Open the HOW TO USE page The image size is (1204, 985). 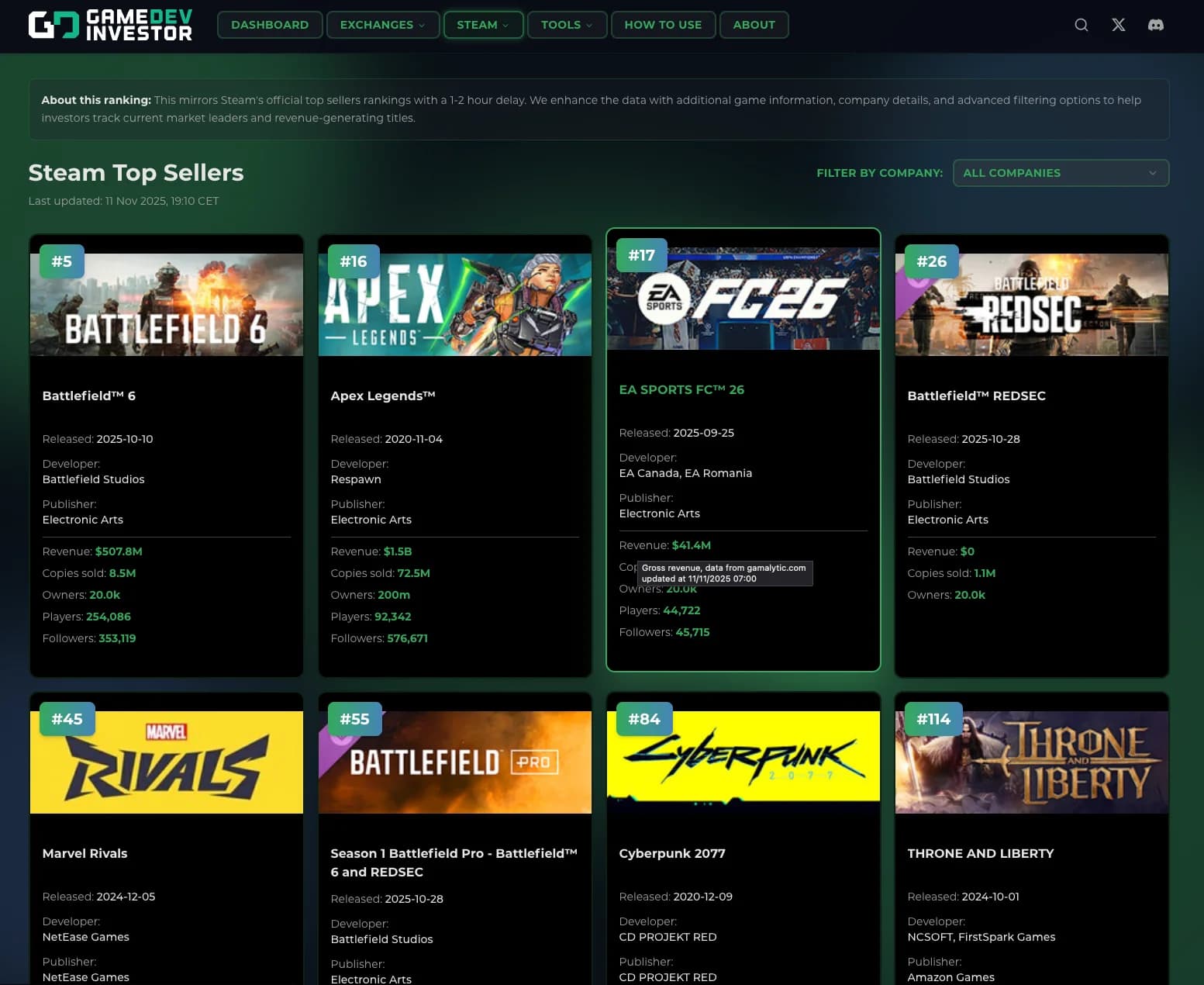663,24
